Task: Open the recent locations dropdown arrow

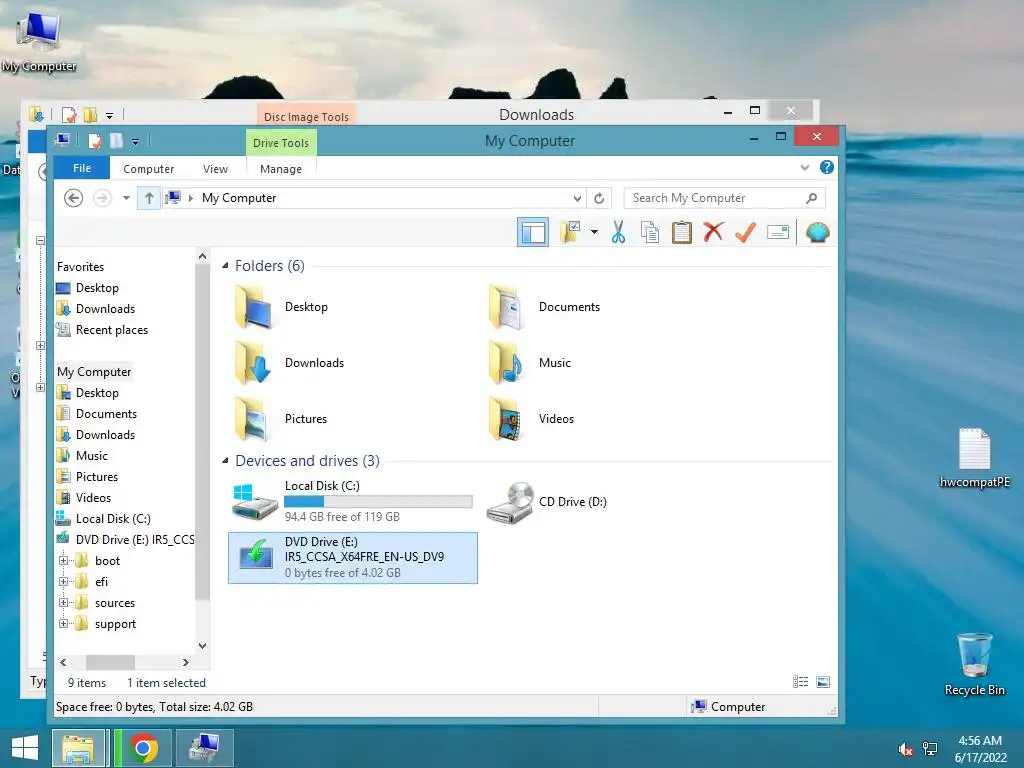Action: pos(126,198)
